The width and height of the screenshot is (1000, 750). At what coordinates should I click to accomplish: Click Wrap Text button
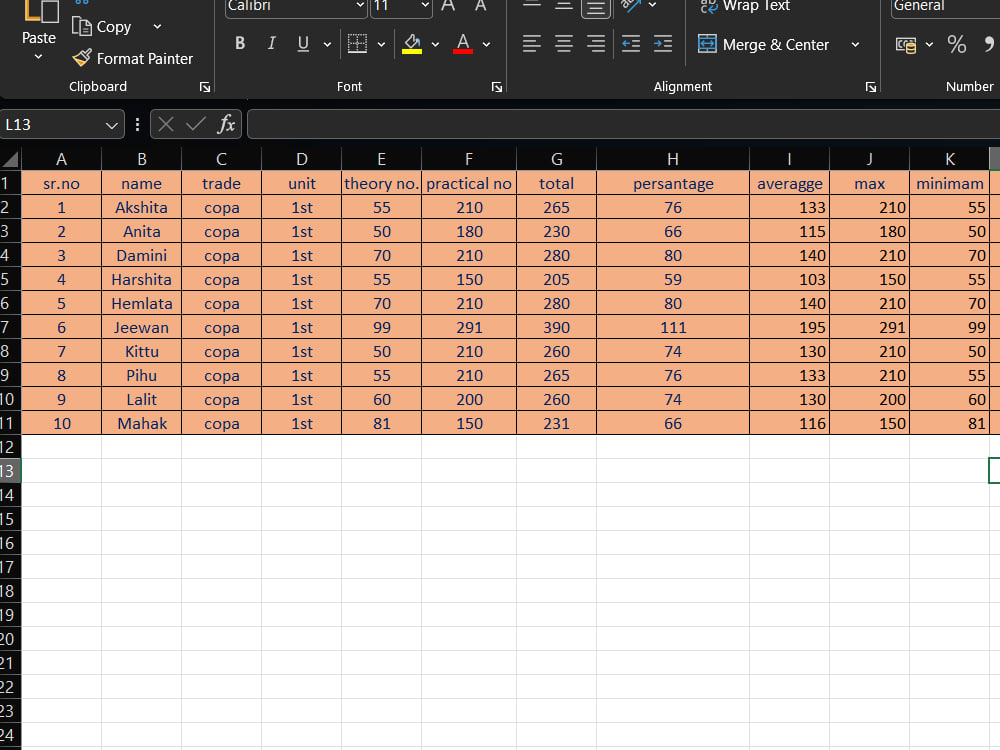point(745,6)
